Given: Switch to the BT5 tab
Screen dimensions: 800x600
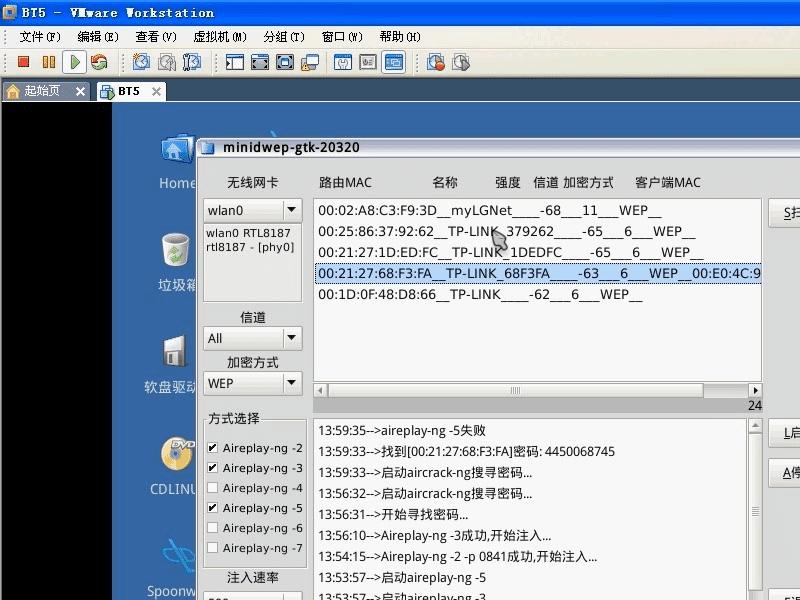Looking at the screenshot, I should tap(129, 91).
